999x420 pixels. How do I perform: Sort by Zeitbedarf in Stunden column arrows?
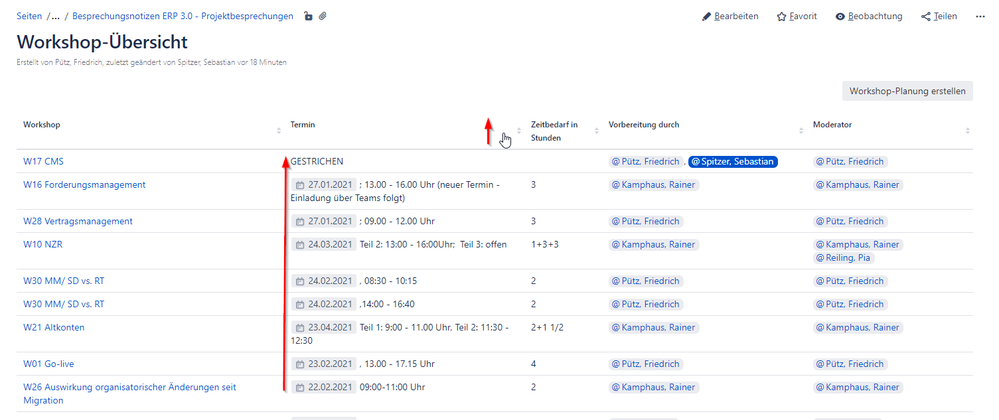tap(596, 131)
